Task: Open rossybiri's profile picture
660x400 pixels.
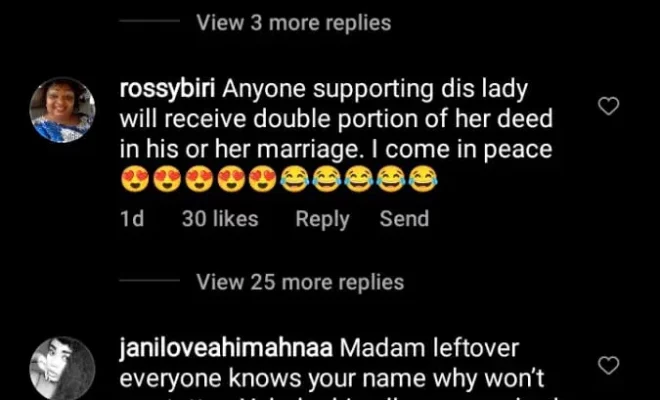Action: tap(62, 110)
